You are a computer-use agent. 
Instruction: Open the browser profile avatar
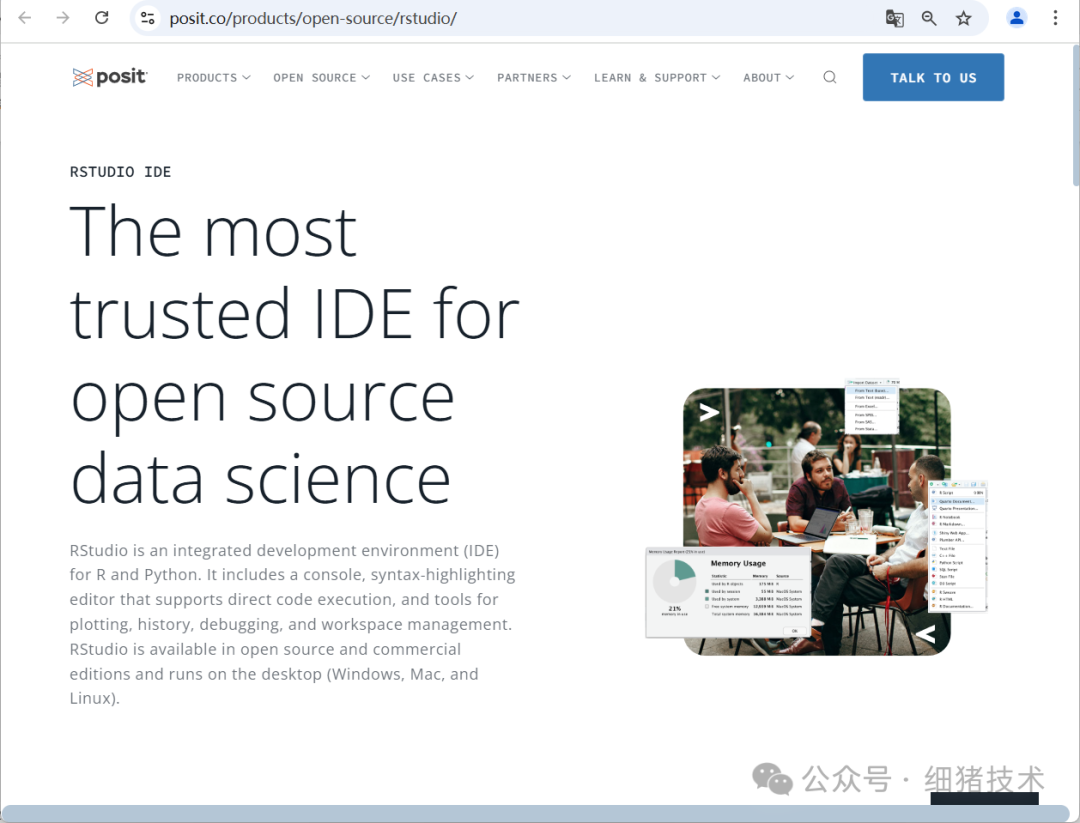(x=1017, y=18)
